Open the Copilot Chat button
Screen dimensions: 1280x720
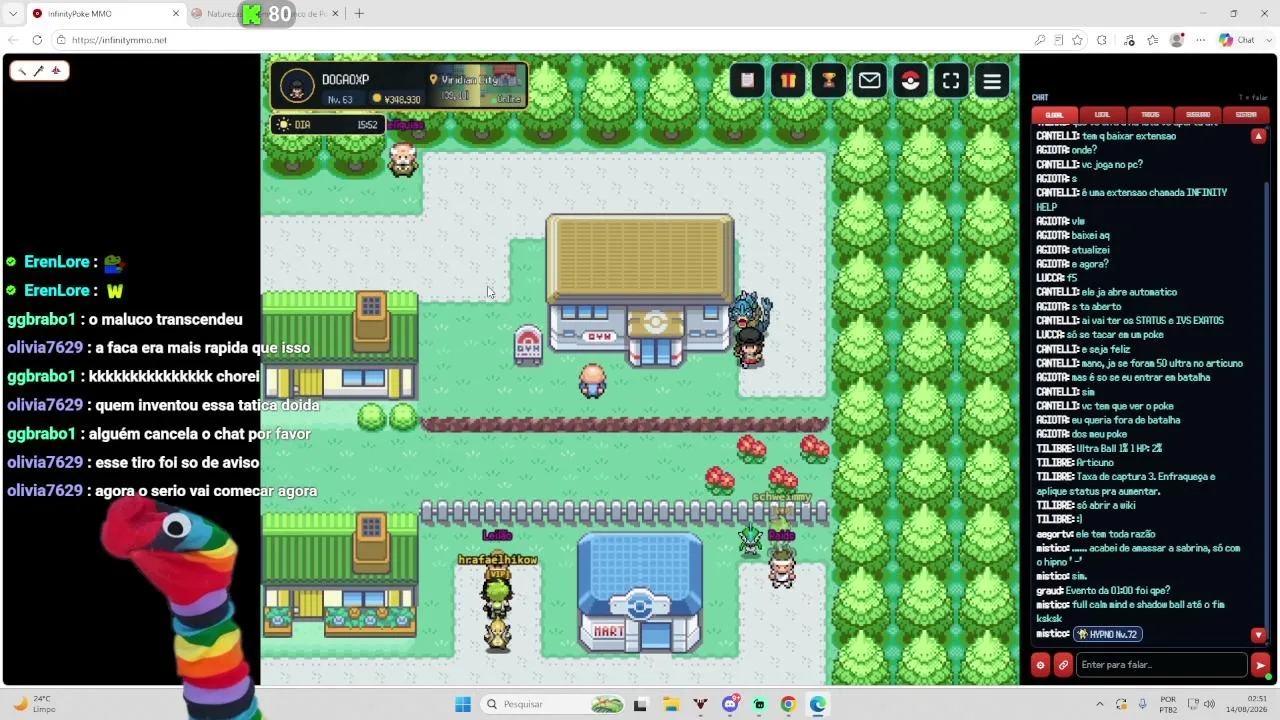point(1237,40)
